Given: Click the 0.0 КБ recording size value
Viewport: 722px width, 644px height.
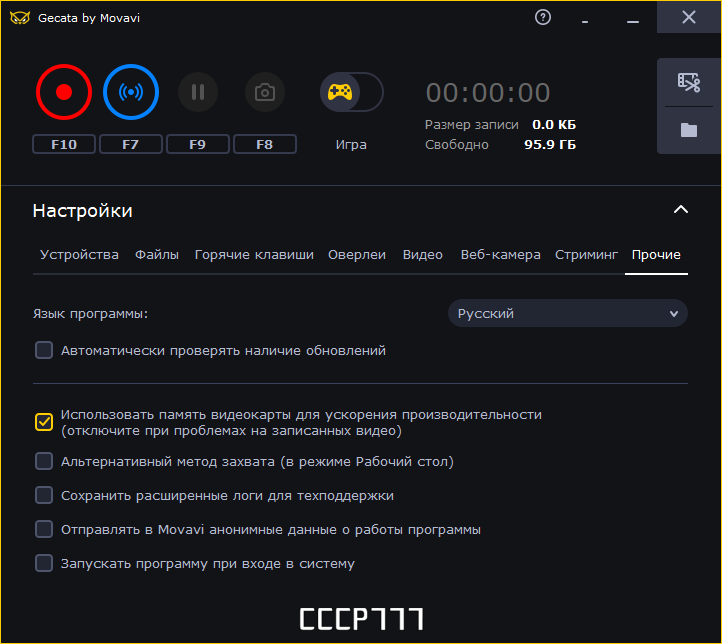Looking at the screenshot, I should [x=554, y=125].
